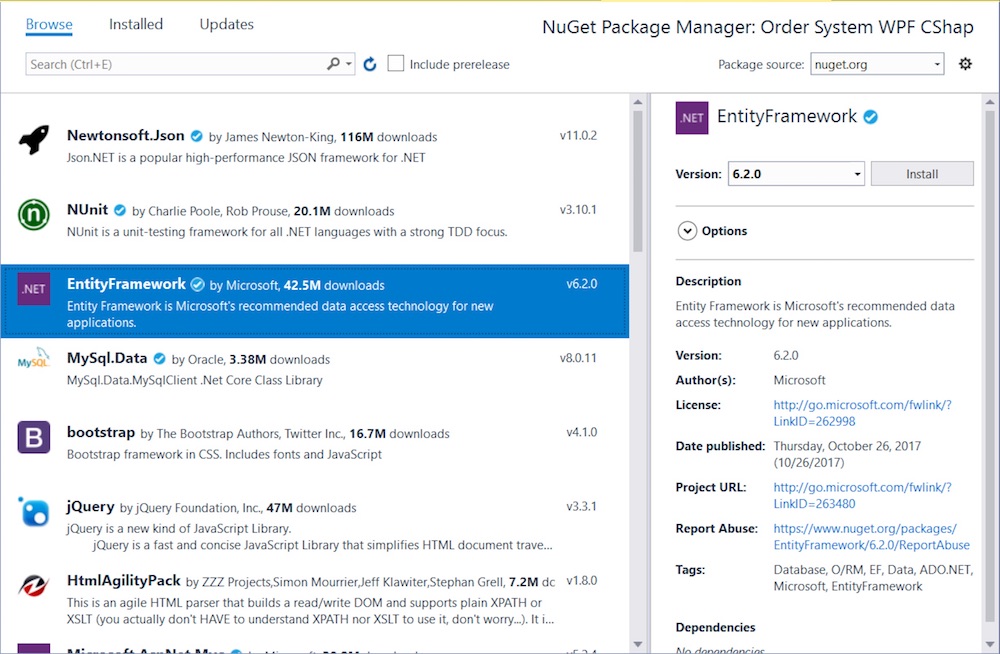Click the NUnit green package icon
The image size is (1000, 654).
click(34, 215)
